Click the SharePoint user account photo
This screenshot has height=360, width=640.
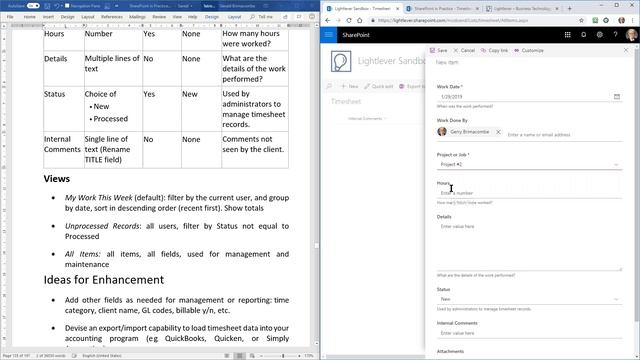(631, 35)
